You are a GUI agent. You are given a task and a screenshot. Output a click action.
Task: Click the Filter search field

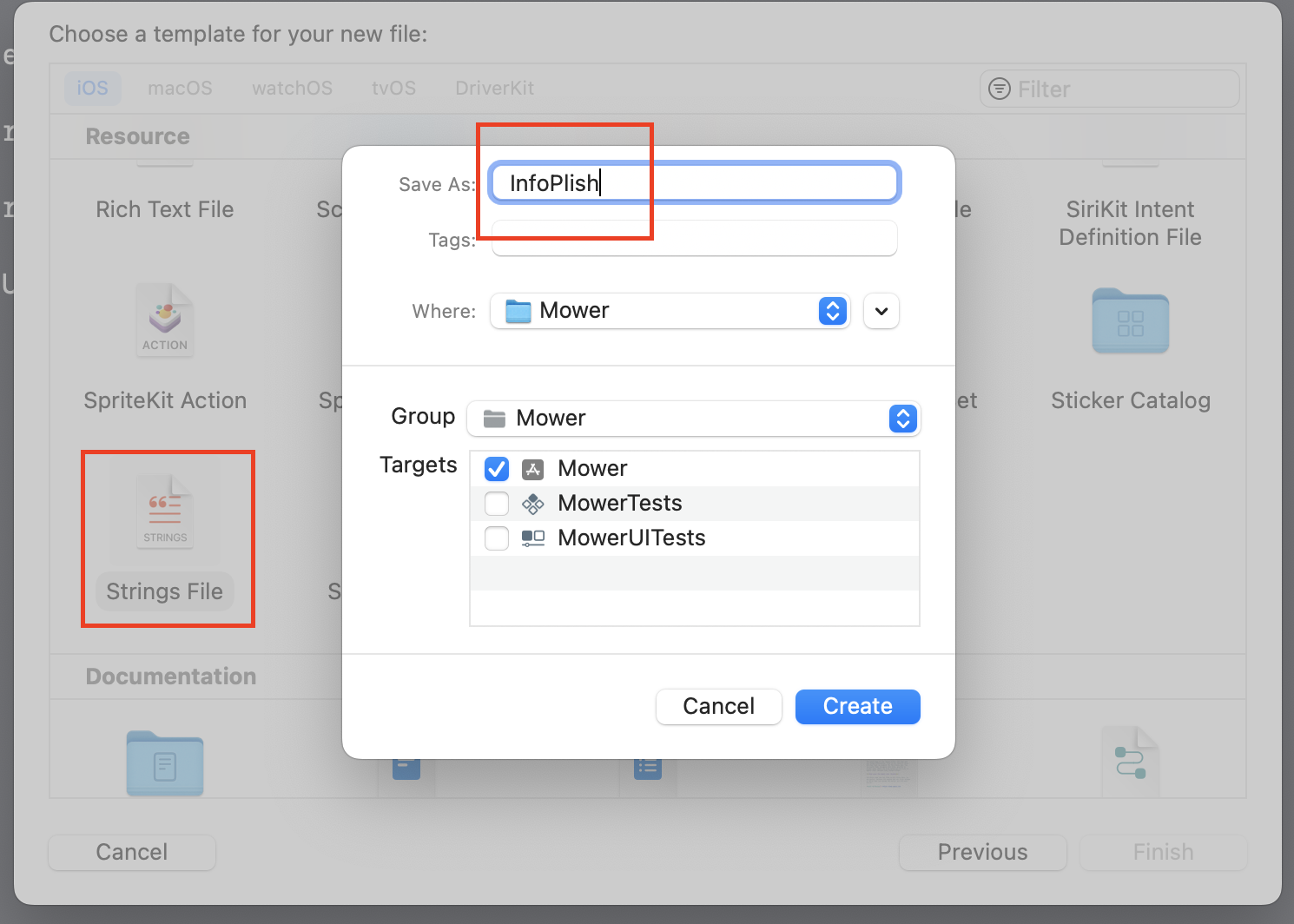(1110, 89)
